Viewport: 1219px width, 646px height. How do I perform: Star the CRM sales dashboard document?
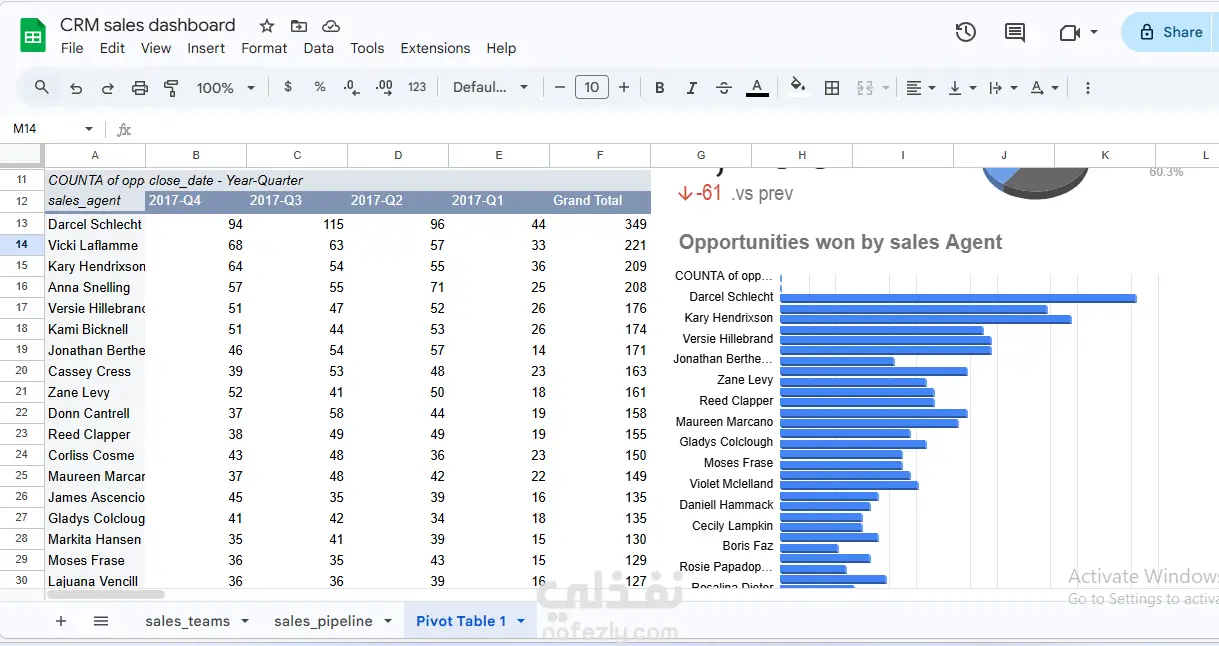(x=267, y=26)
